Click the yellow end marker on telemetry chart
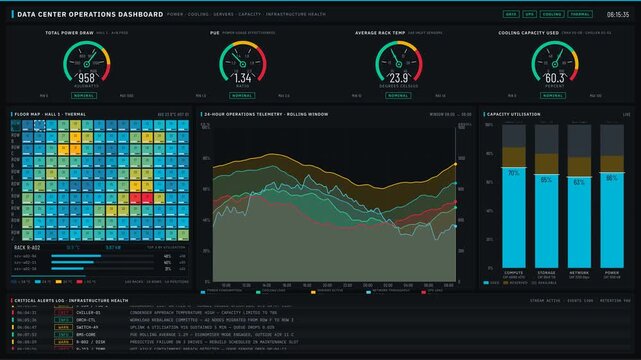This screenshot has height=360, width=641. (456, 164)
